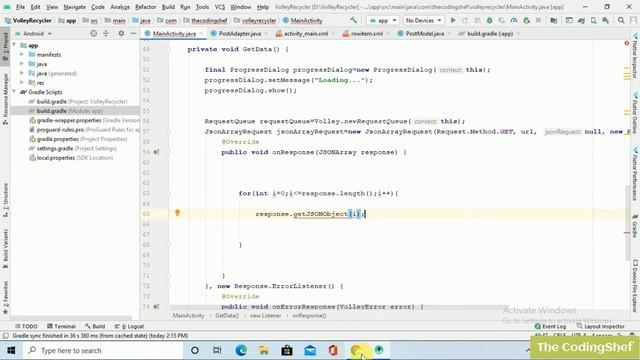Open Windows Start menu
Viewport: 640px width, 360px height.
[x=11, y=350]
